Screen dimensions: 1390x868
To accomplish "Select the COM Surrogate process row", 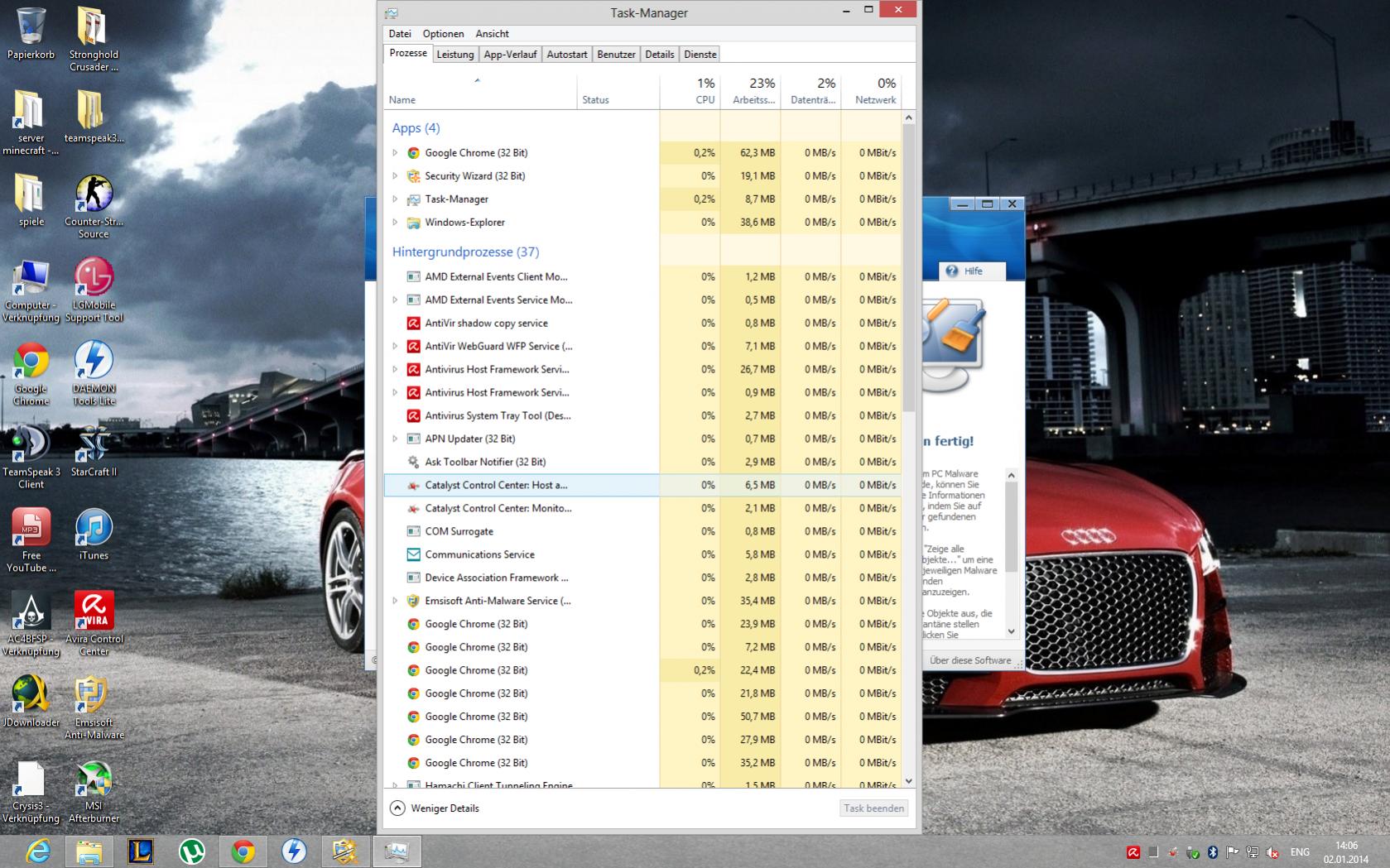I will click(642, 531).
